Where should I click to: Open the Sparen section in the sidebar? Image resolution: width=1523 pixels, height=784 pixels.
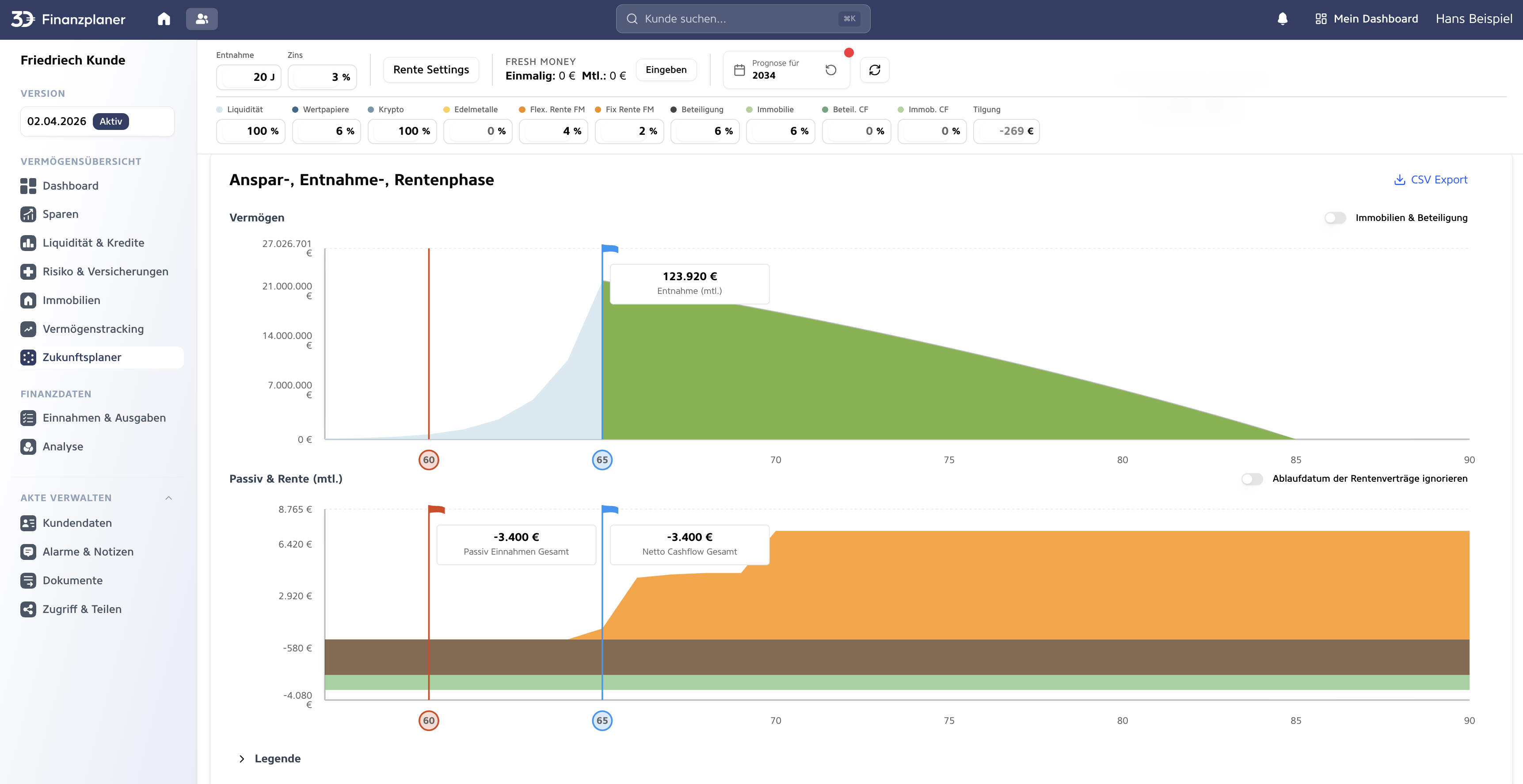[60, 214]
